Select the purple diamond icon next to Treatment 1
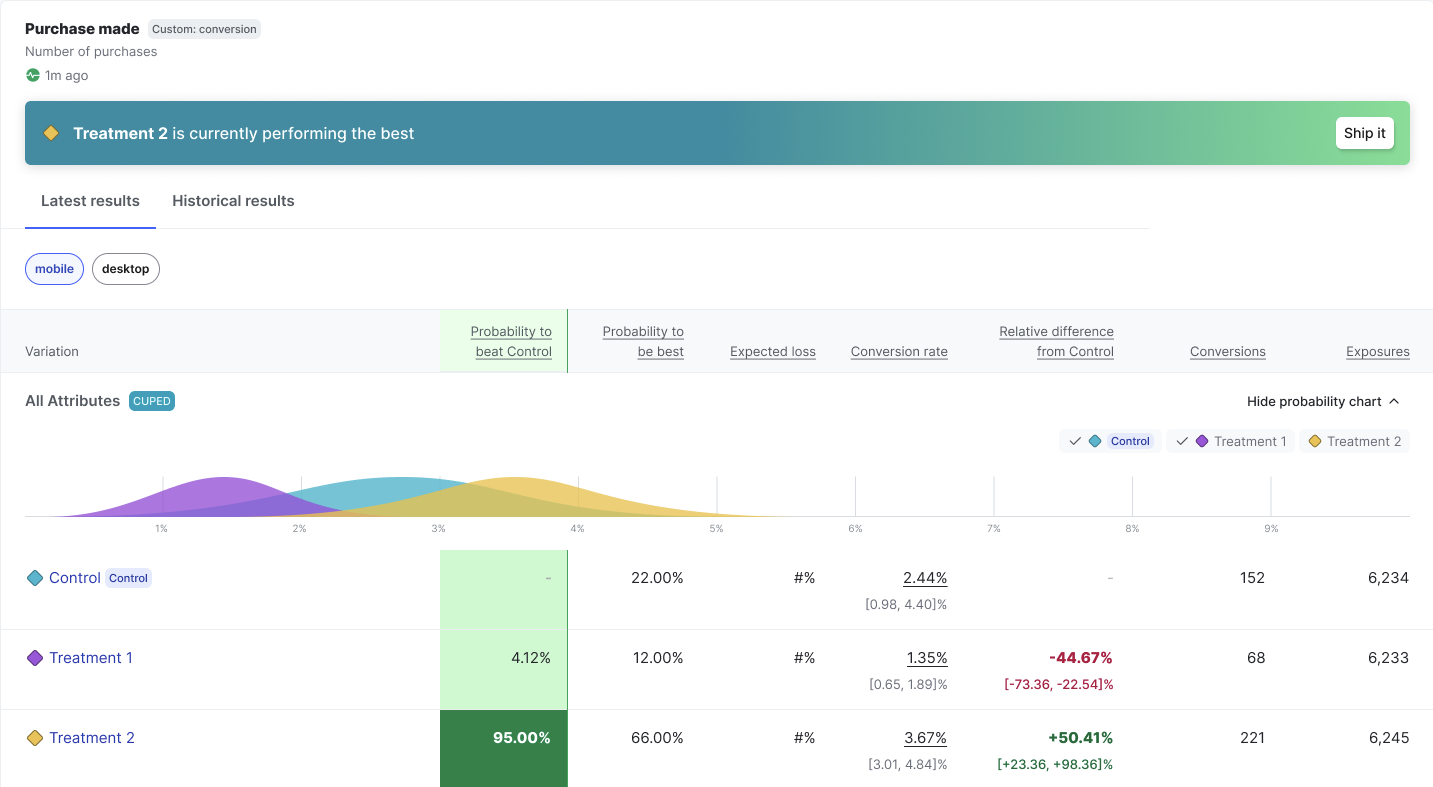Screen dimensions: 1433x787 (35, 657)
